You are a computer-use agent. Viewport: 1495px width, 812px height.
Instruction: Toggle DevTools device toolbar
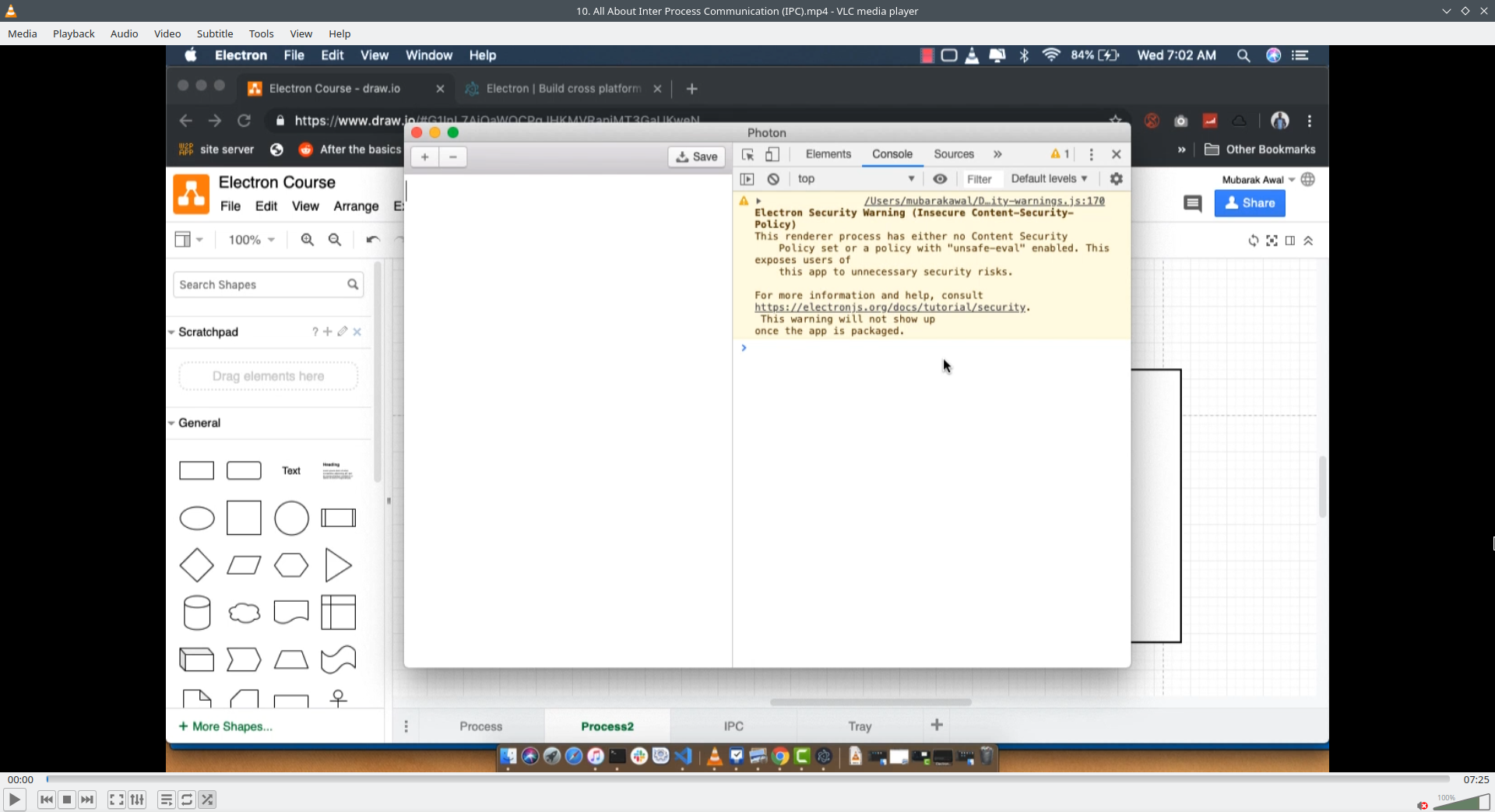click(772, 154)
